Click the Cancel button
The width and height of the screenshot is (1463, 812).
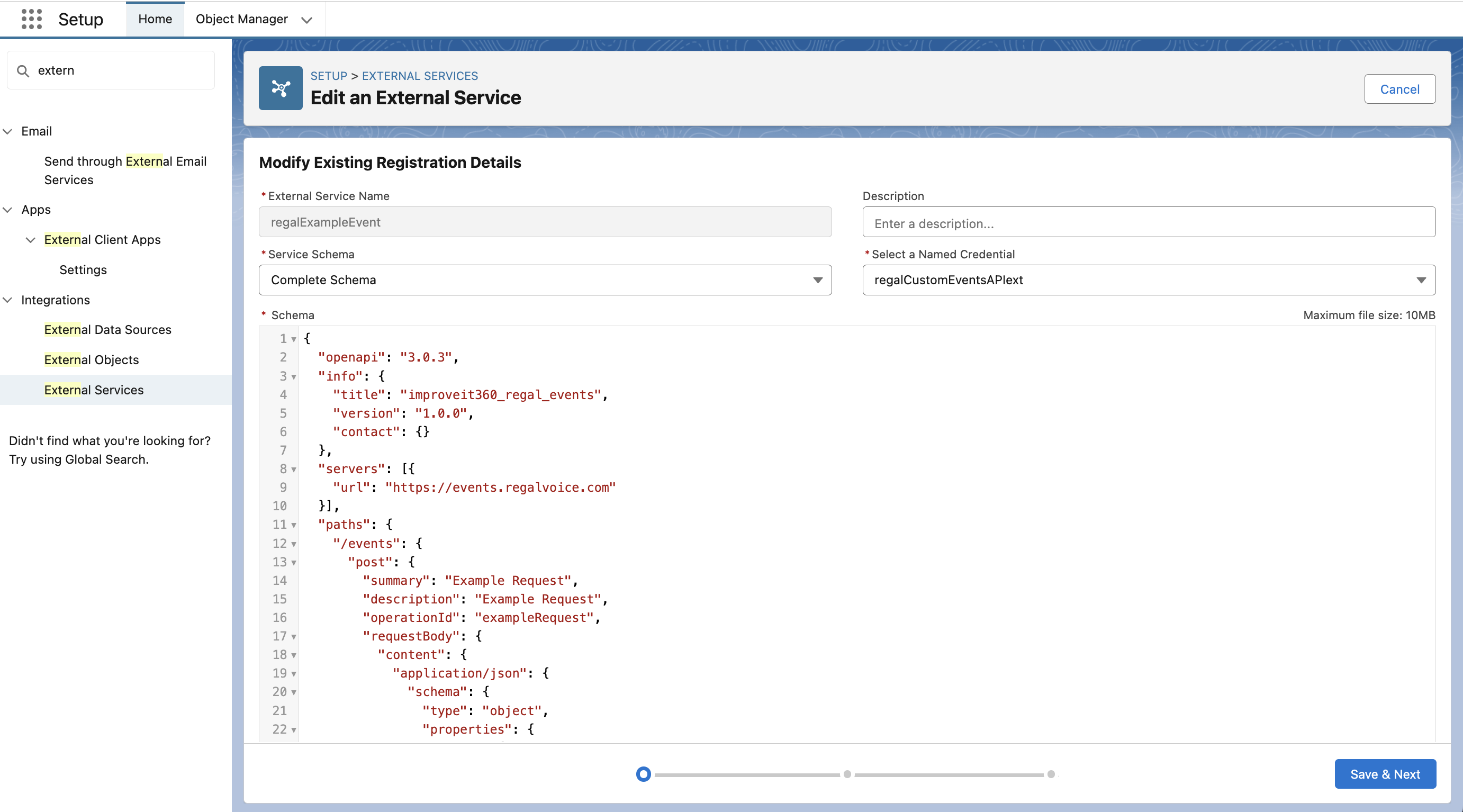1399,89
